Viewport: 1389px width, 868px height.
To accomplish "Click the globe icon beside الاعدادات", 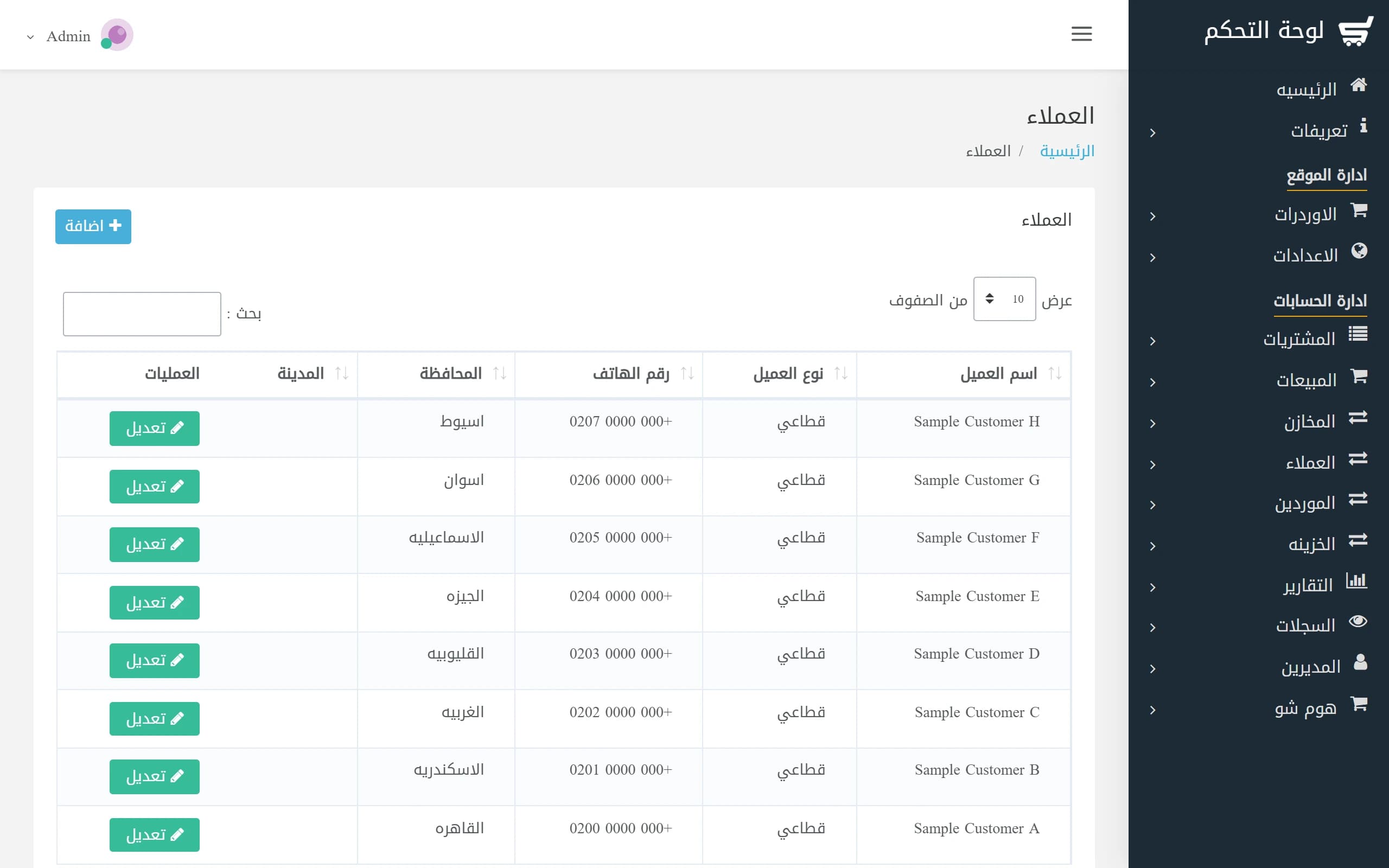I will point(1359,251).
